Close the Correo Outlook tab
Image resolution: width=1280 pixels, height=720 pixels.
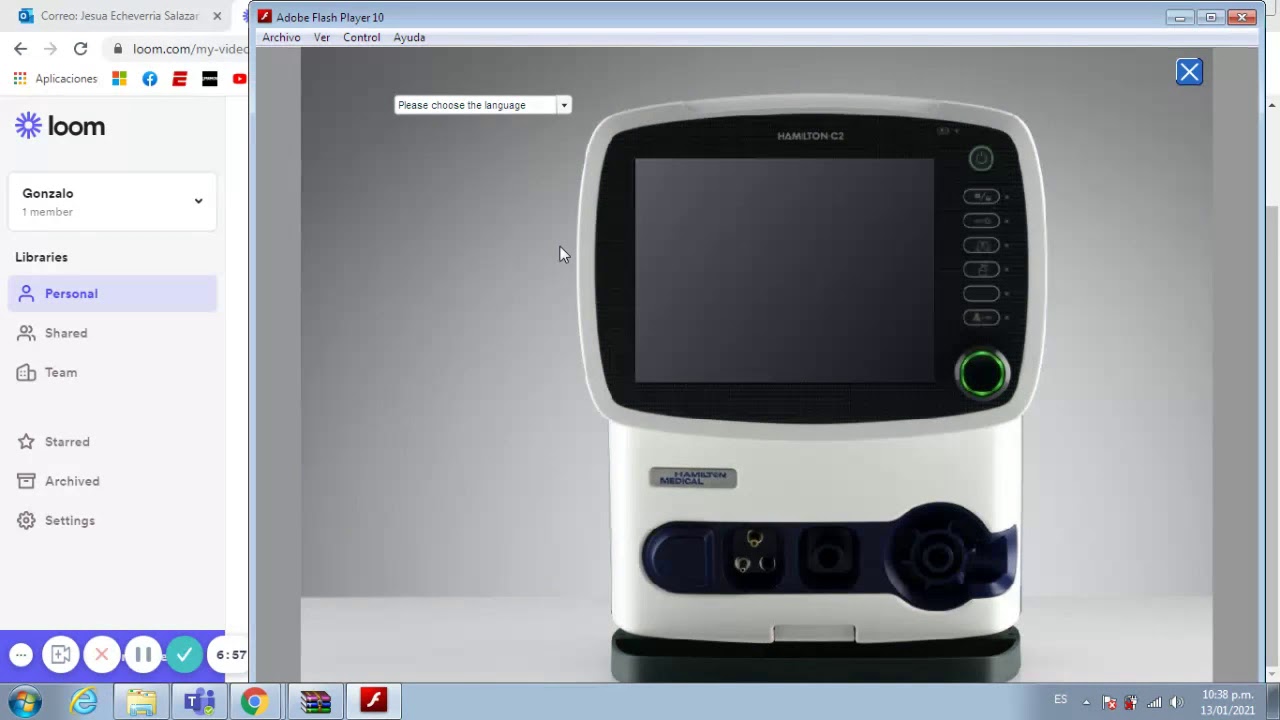(x=217, y=16)
